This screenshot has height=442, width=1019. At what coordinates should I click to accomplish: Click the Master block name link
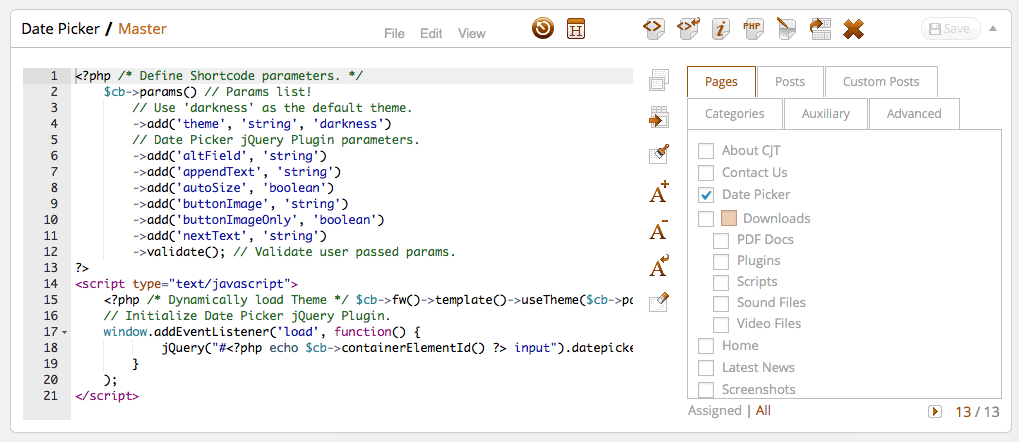pos(142,29)
